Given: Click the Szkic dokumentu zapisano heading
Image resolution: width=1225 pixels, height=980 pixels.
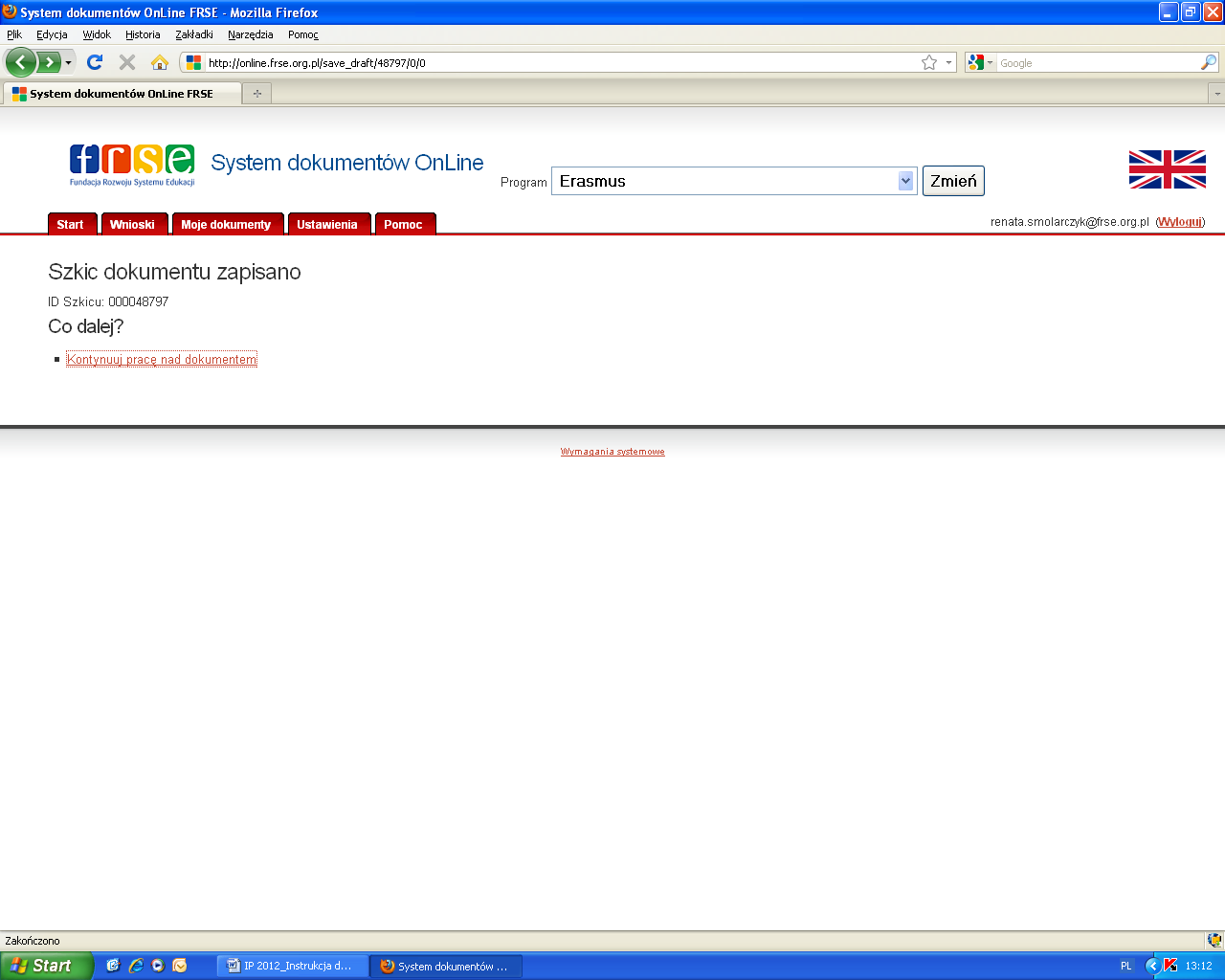Looking at the screenshot, I should coord(174,272).
